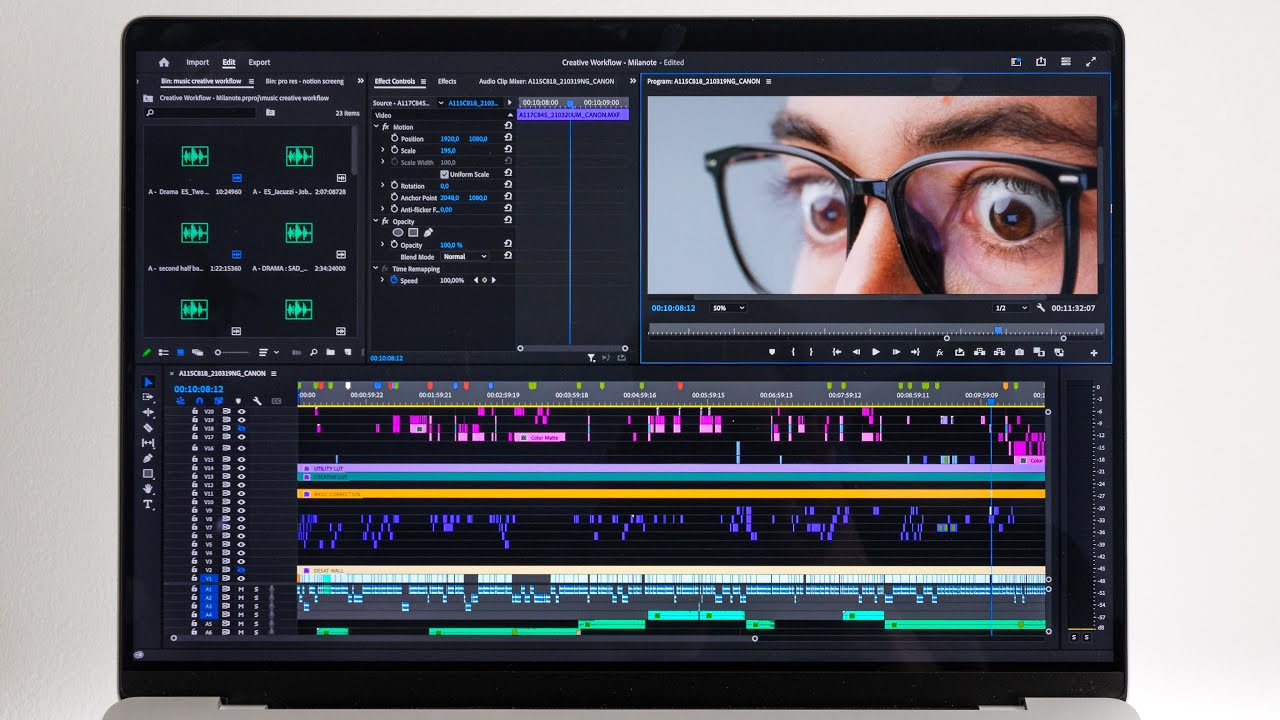Toggle V20 track output eye
This screenshot has width=1280, height=720.
click(241, 411)
